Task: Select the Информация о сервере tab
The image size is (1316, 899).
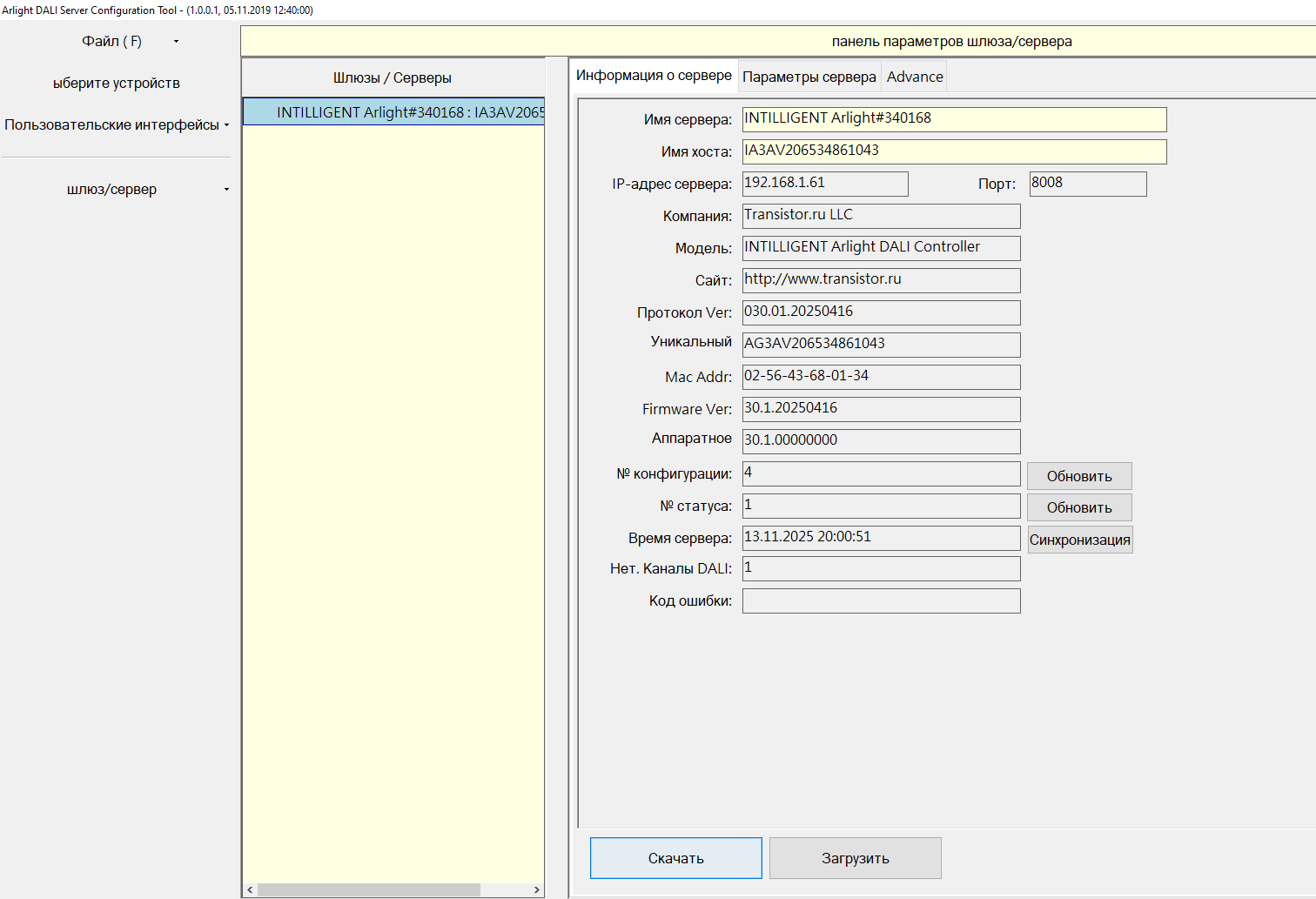Action: (654, 76)
